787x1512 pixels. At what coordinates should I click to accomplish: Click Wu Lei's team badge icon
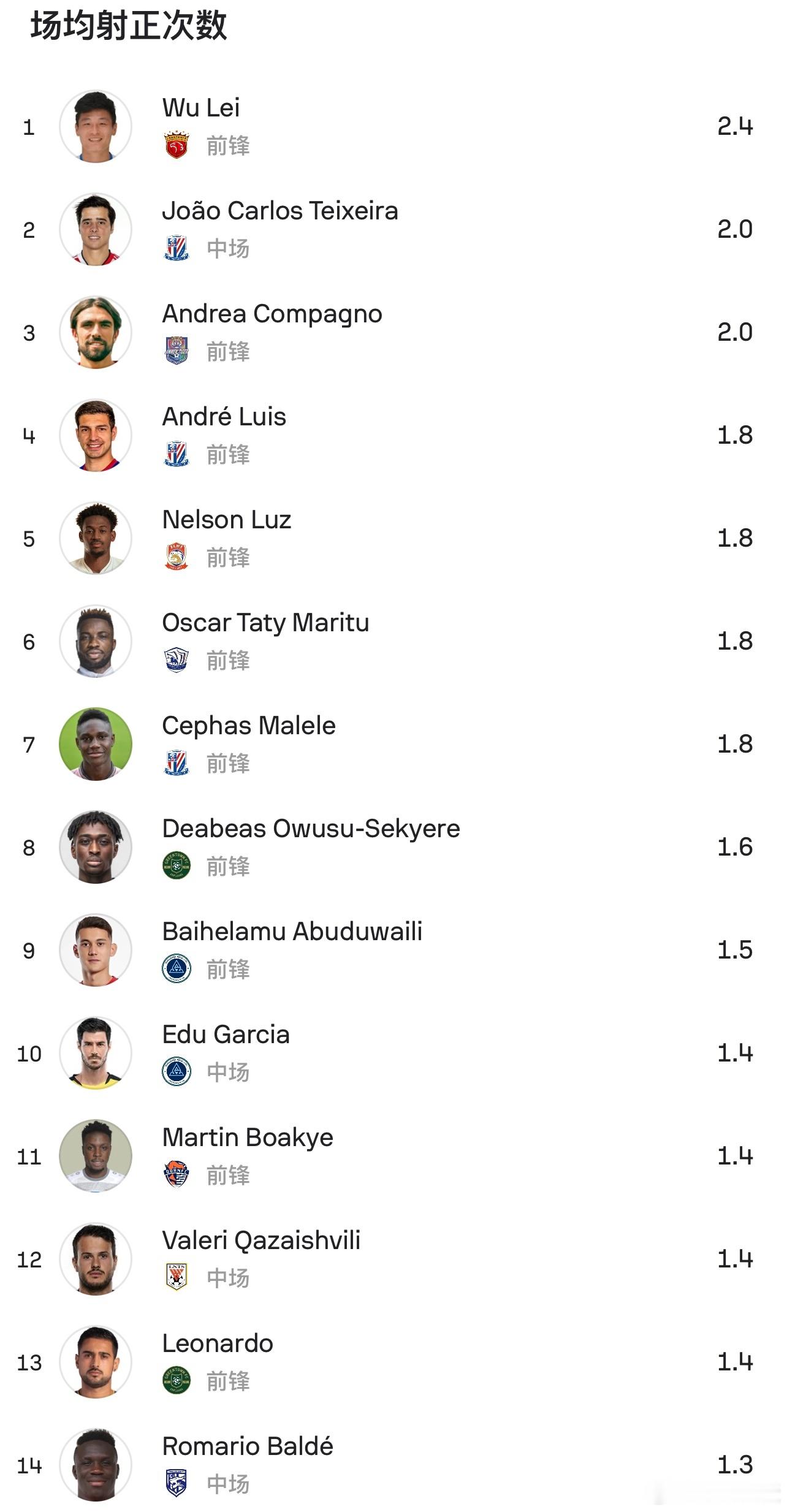point(177,145)
